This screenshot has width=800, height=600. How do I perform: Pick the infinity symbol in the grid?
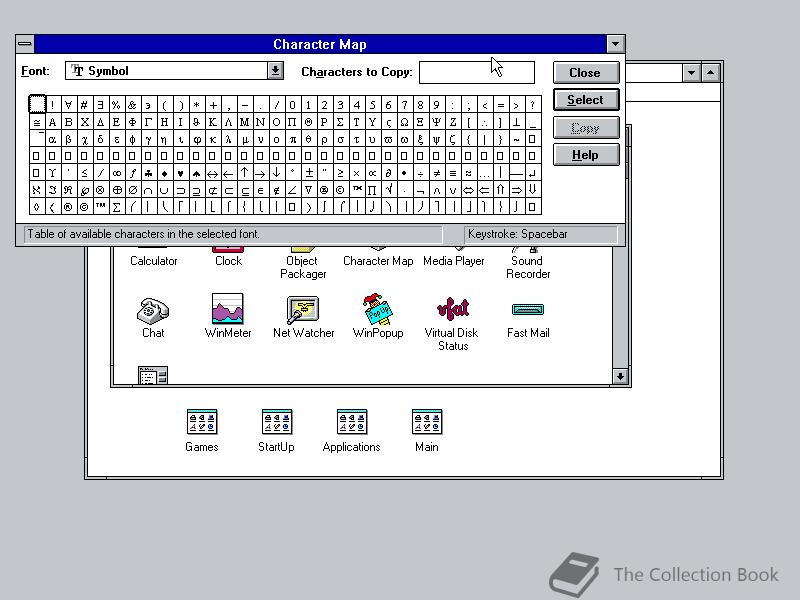[117, 173]
